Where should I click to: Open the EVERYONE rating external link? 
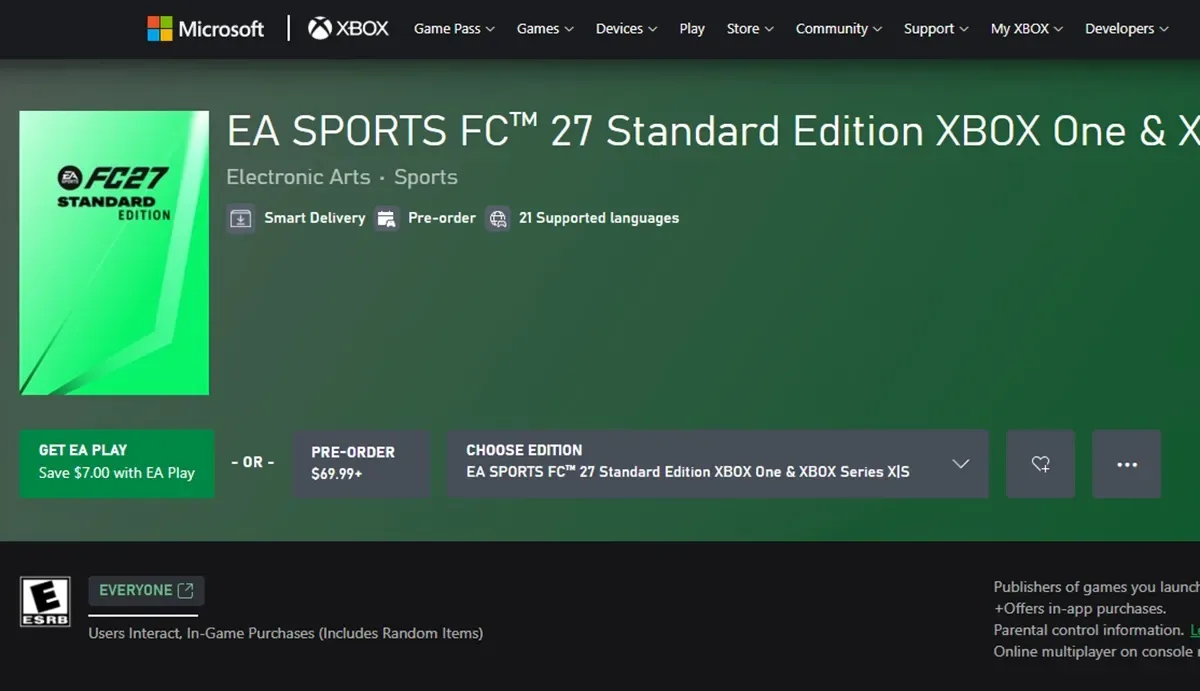tap(146, 590)
